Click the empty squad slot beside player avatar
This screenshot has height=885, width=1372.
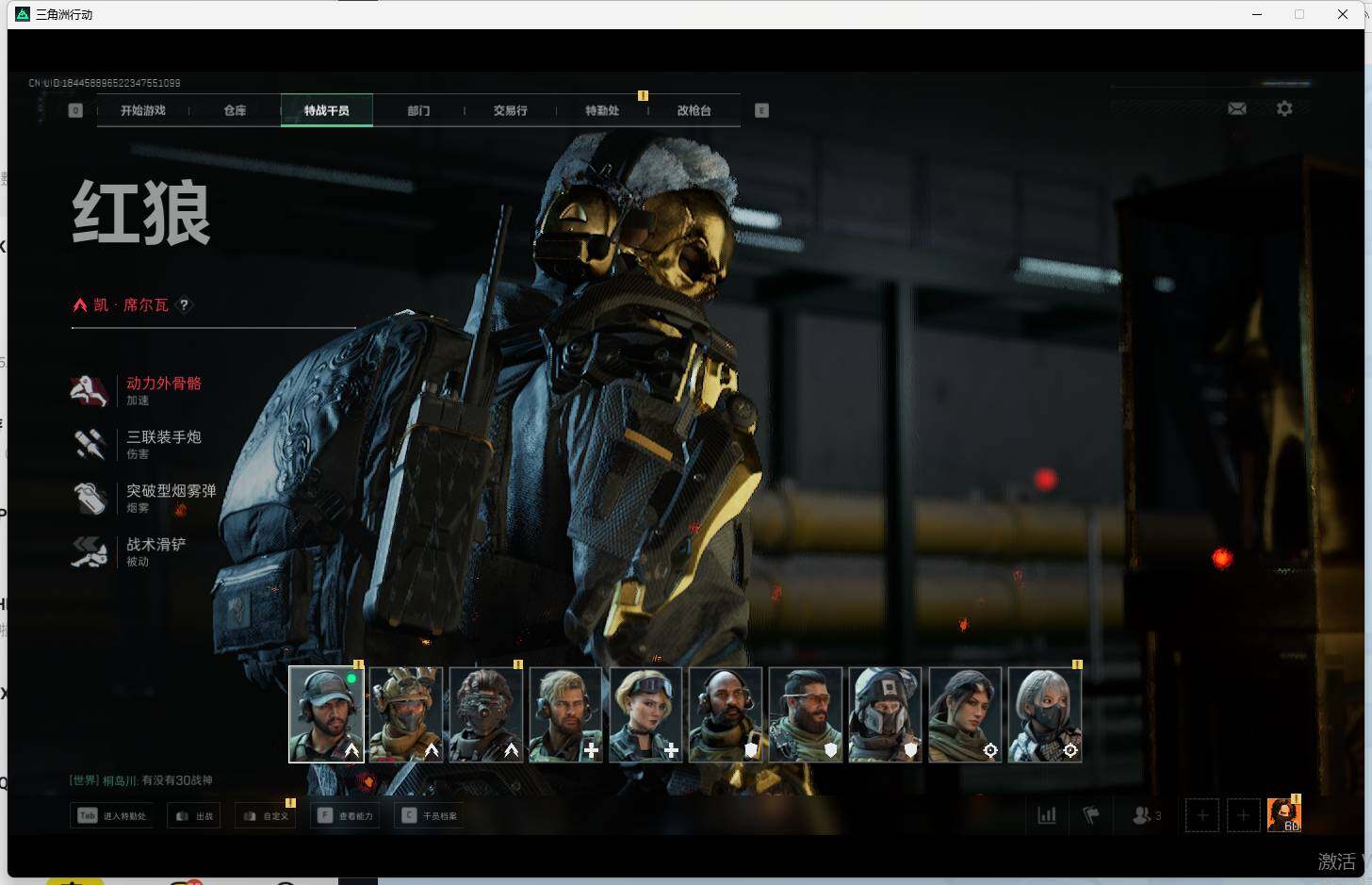tap(1243, 815)
